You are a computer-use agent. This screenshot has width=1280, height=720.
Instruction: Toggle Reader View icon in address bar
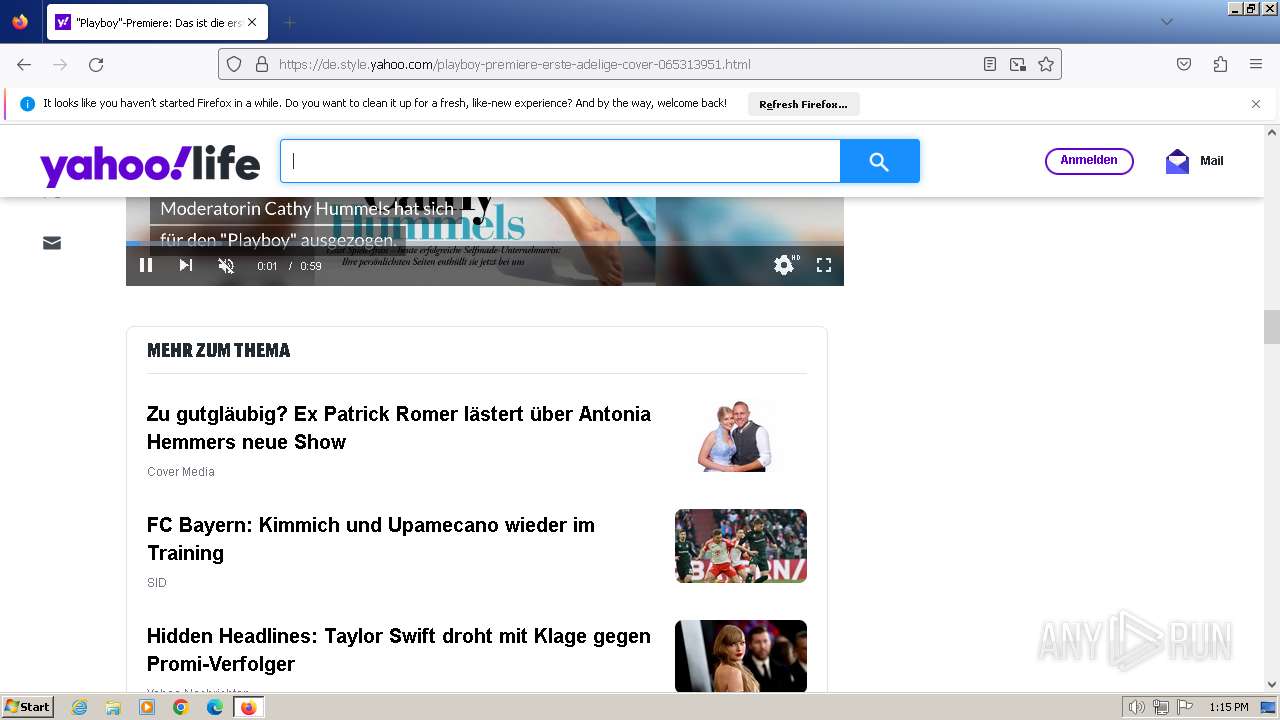990,64
